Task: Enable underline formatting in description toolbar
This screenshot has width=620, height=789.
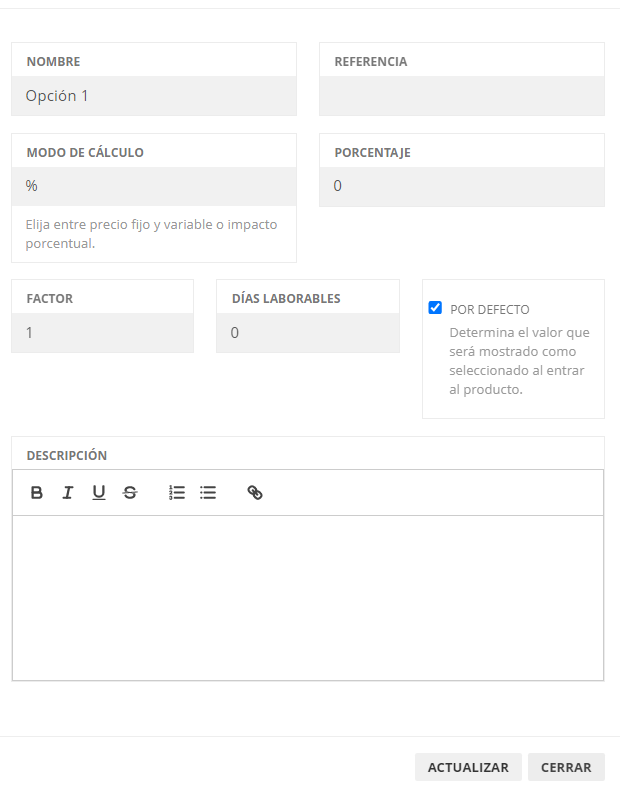Action: [x=99, y=493]
